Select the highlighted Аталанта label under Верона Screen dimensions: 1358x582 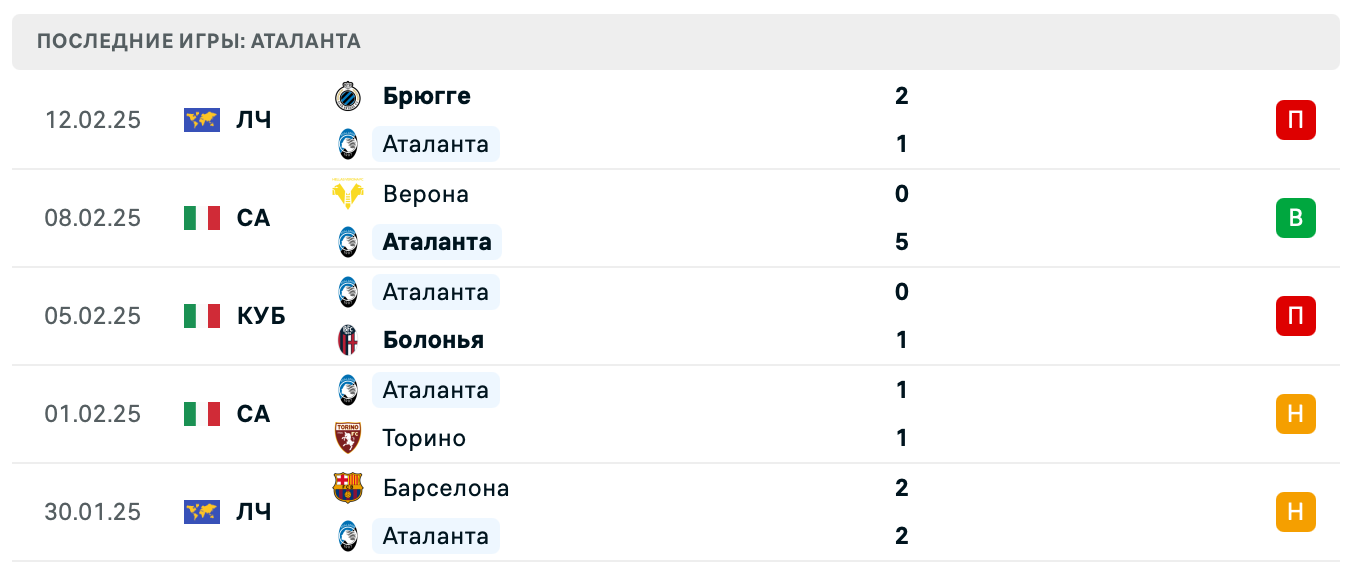tap(437, 242)
